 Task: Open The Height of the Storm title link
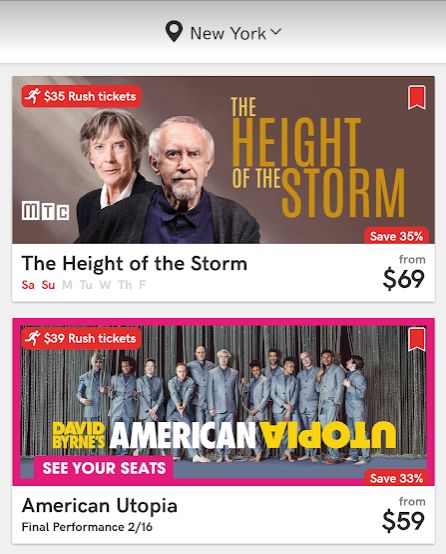pyautogui.click(x=134, y=264)
